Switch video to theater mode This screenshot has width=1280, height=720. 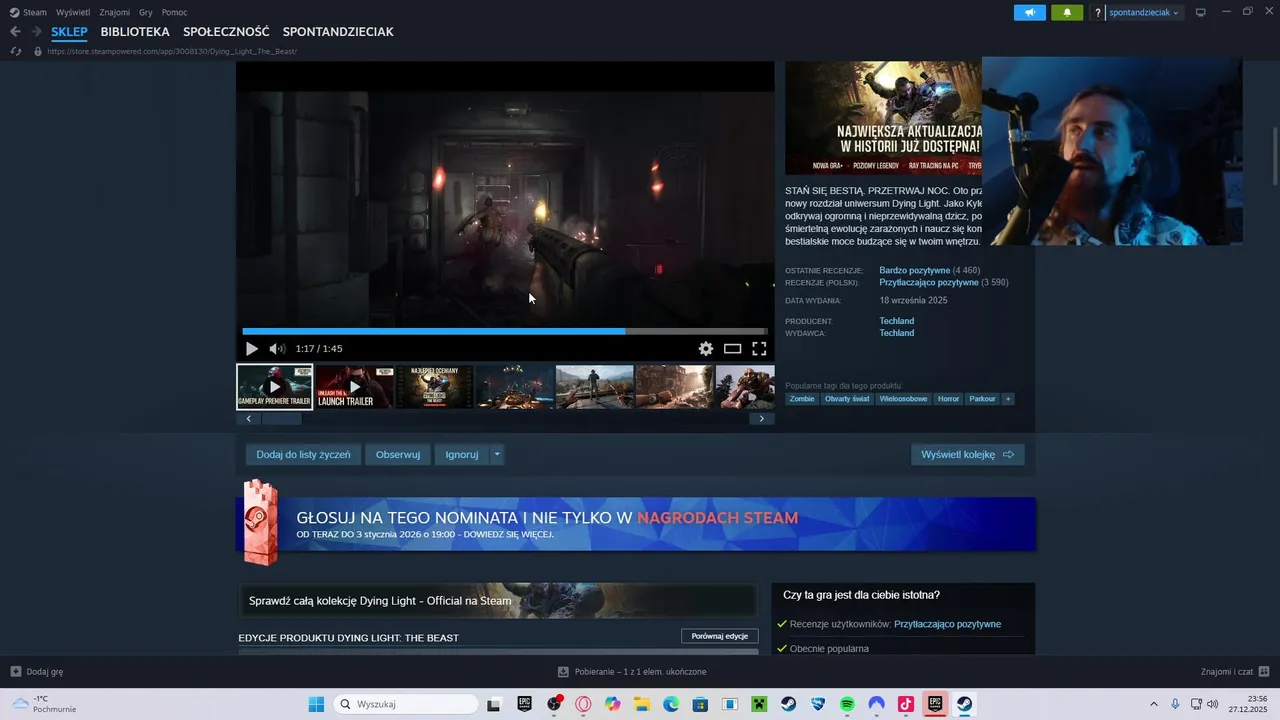pyautogui.click(x=733, y=349)
